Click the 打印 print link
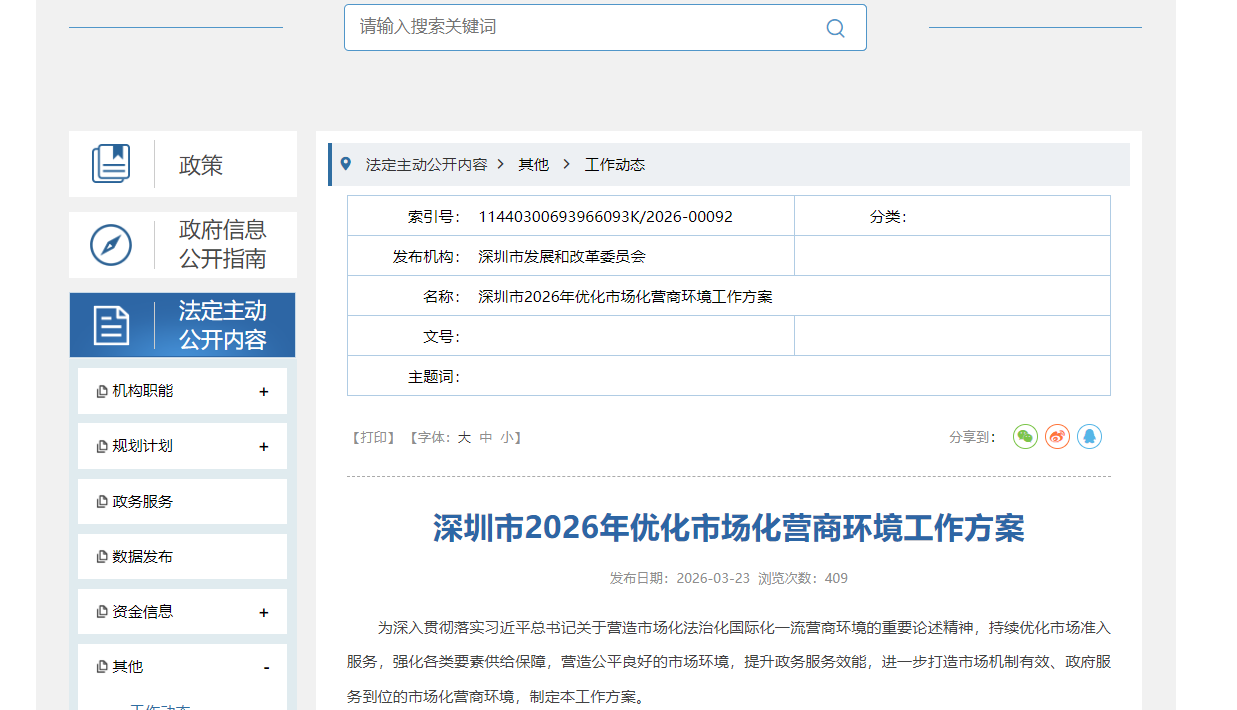Image resolution: width=1237 pixels, height=710 pixels. [373, 438]
